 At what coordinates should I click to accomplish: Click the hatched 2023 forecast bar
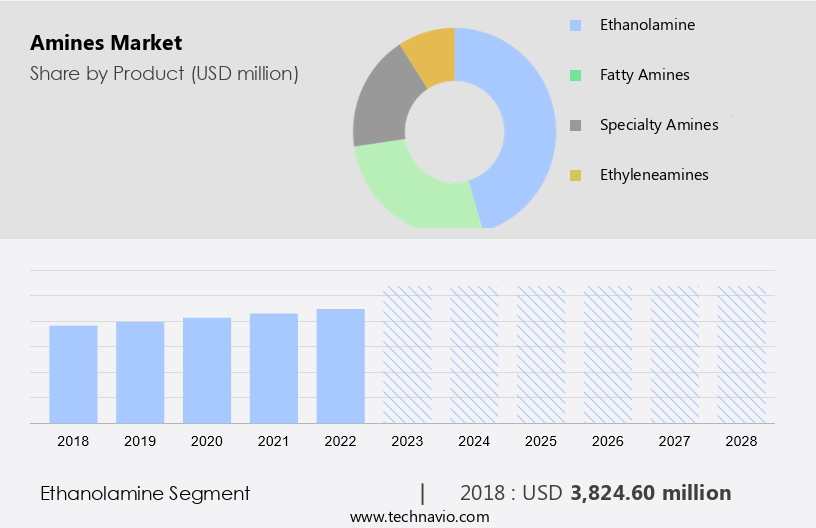click(408, 354)
